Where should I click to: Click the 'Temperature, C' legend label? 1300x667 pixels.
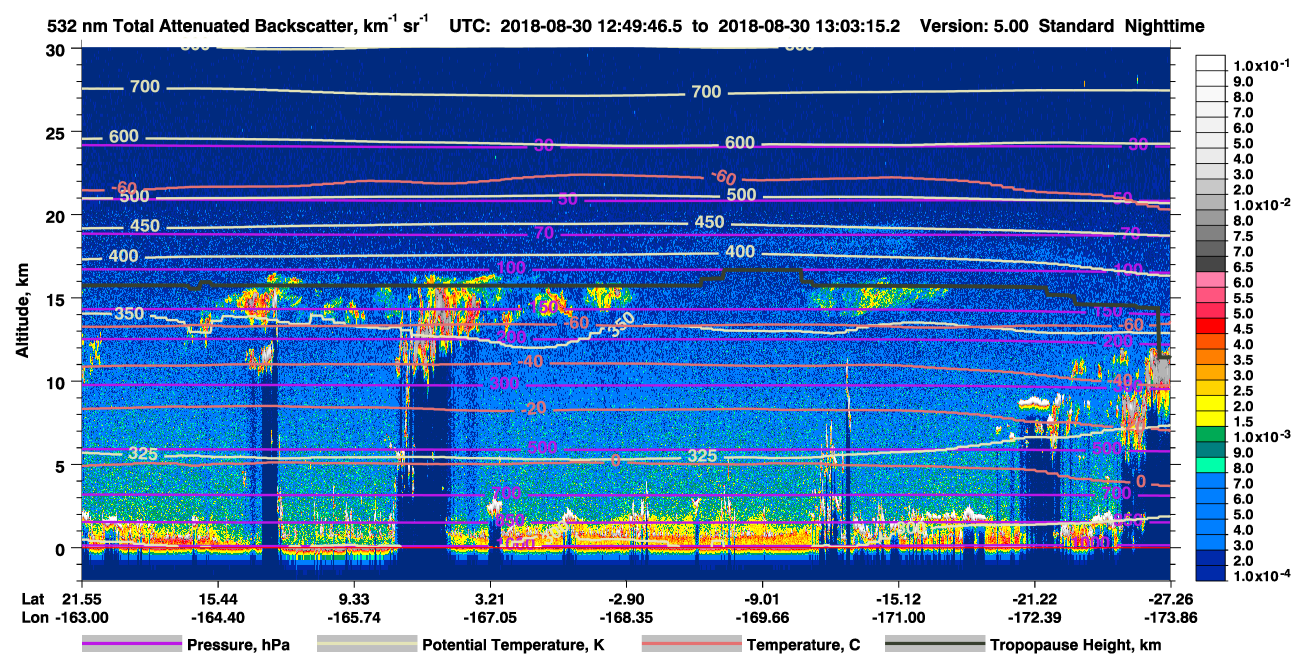pyautogui.click(x=803, y=645)
